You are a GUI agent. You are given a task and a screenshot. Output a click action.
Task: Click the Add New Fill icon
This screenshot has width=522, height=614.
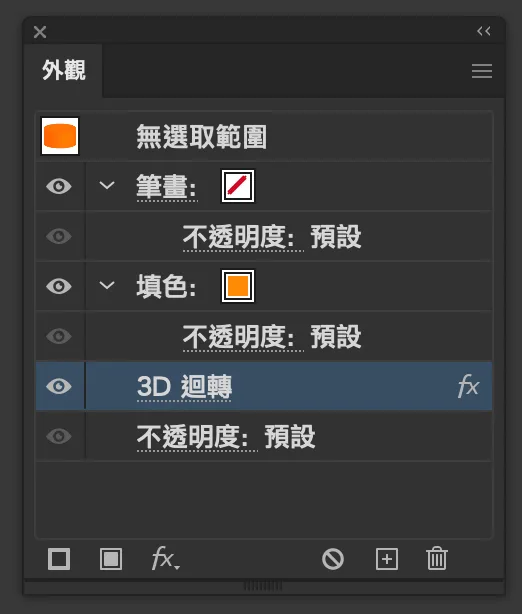click(x=111, y=558)
